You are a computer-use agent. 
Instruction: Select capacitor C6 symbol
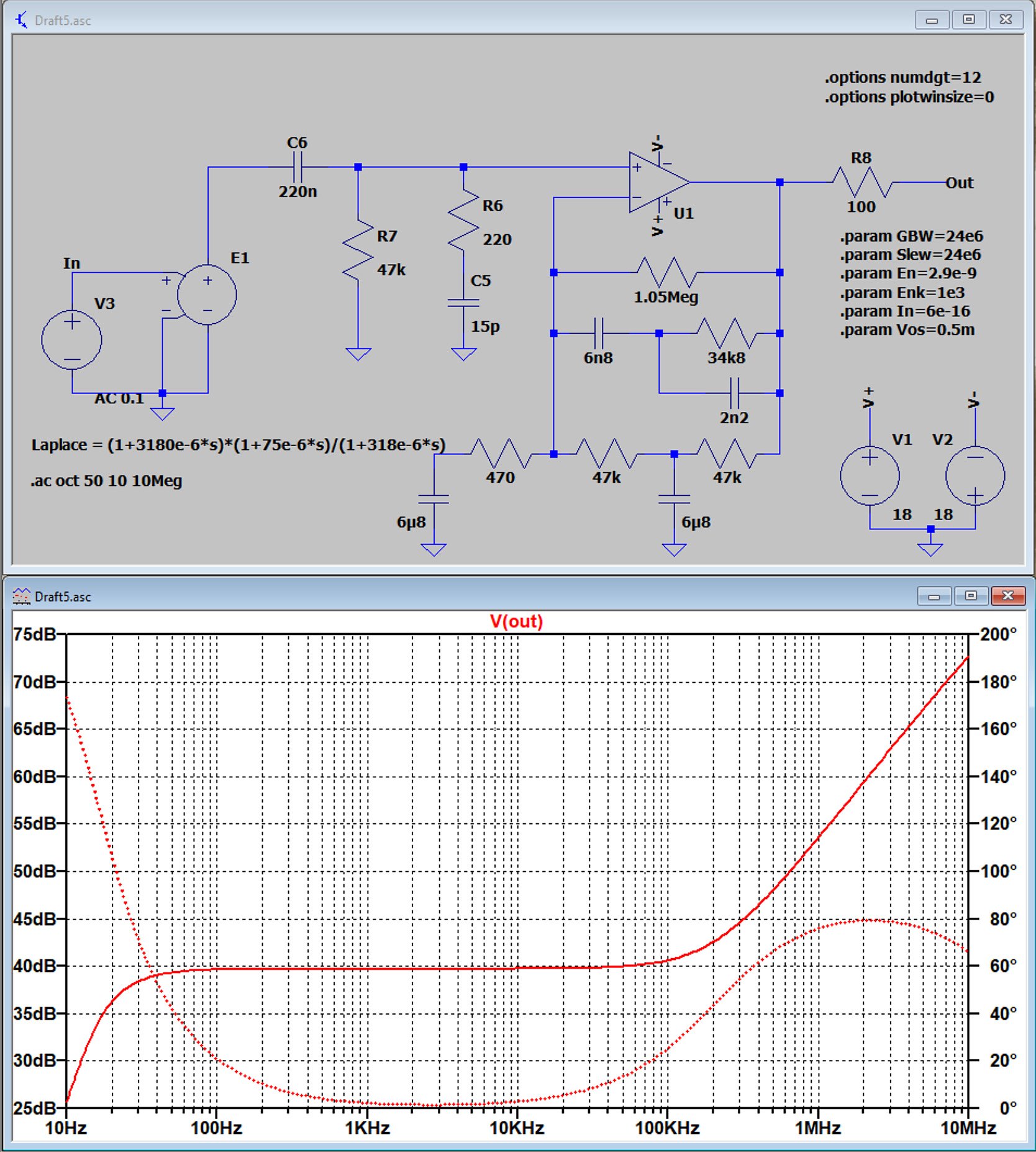click(x=298, y=167)
